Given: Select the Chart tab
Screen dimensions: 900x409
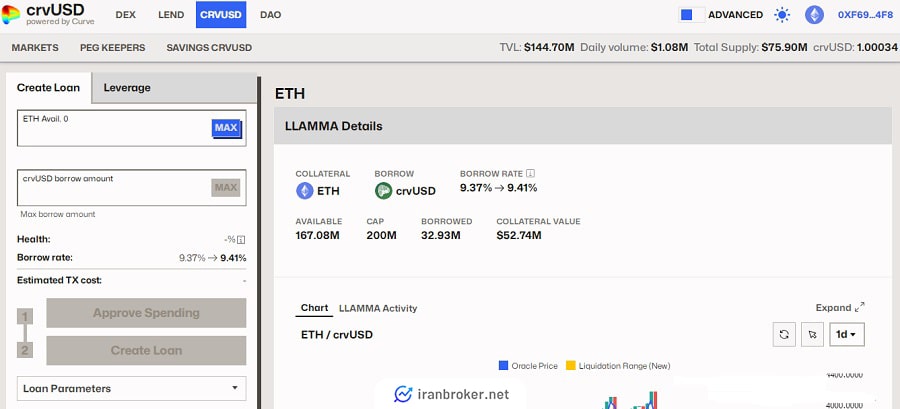Looking at the screenshot, I should click(315, 308).
